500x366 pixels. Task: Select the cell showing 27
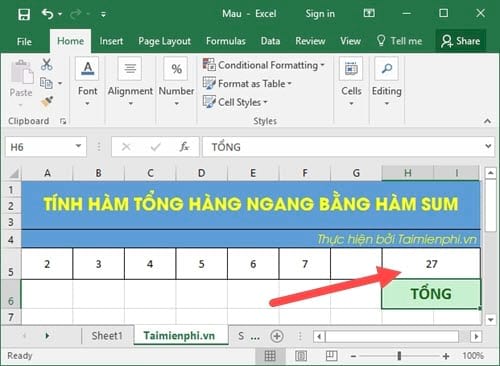pyautogui.click(x=431, y=264)
